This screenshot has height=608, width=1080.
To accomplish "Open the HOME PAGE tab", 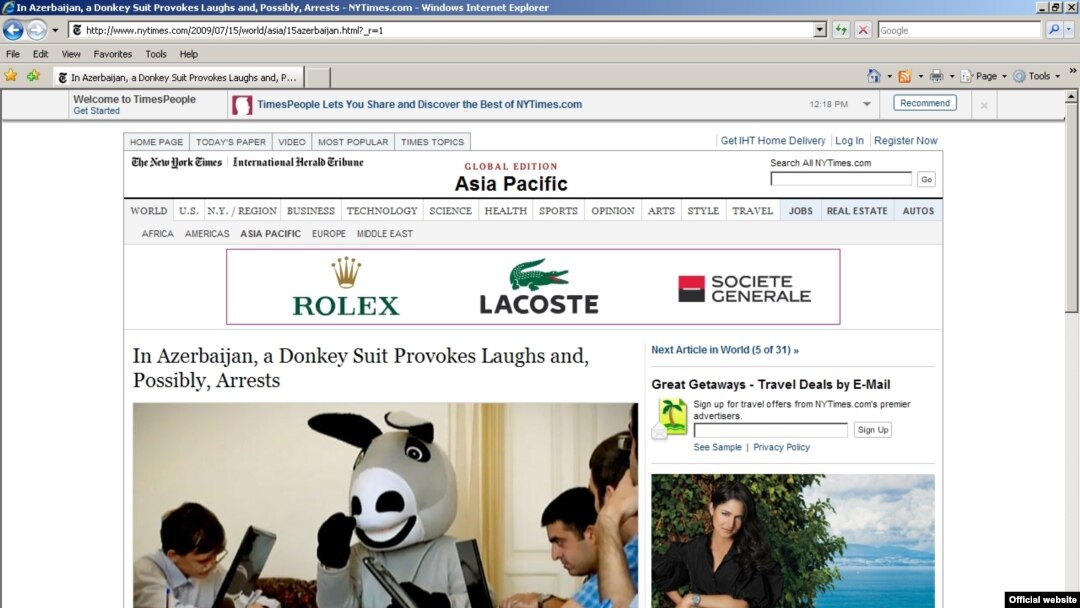I will pyautogui.click(x=156, y=142).
